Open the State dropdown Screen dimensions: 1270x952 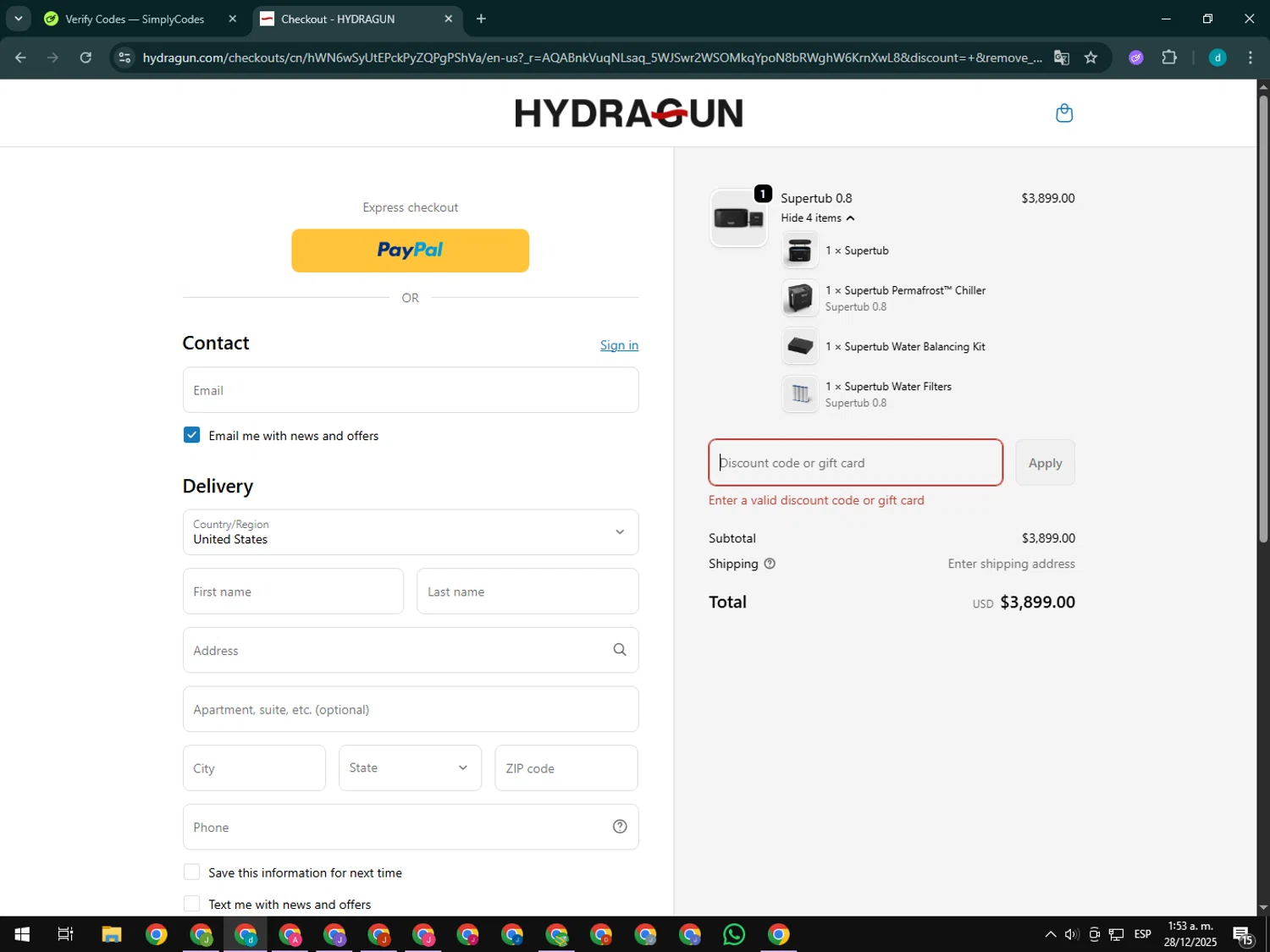[x=411, y=768]
